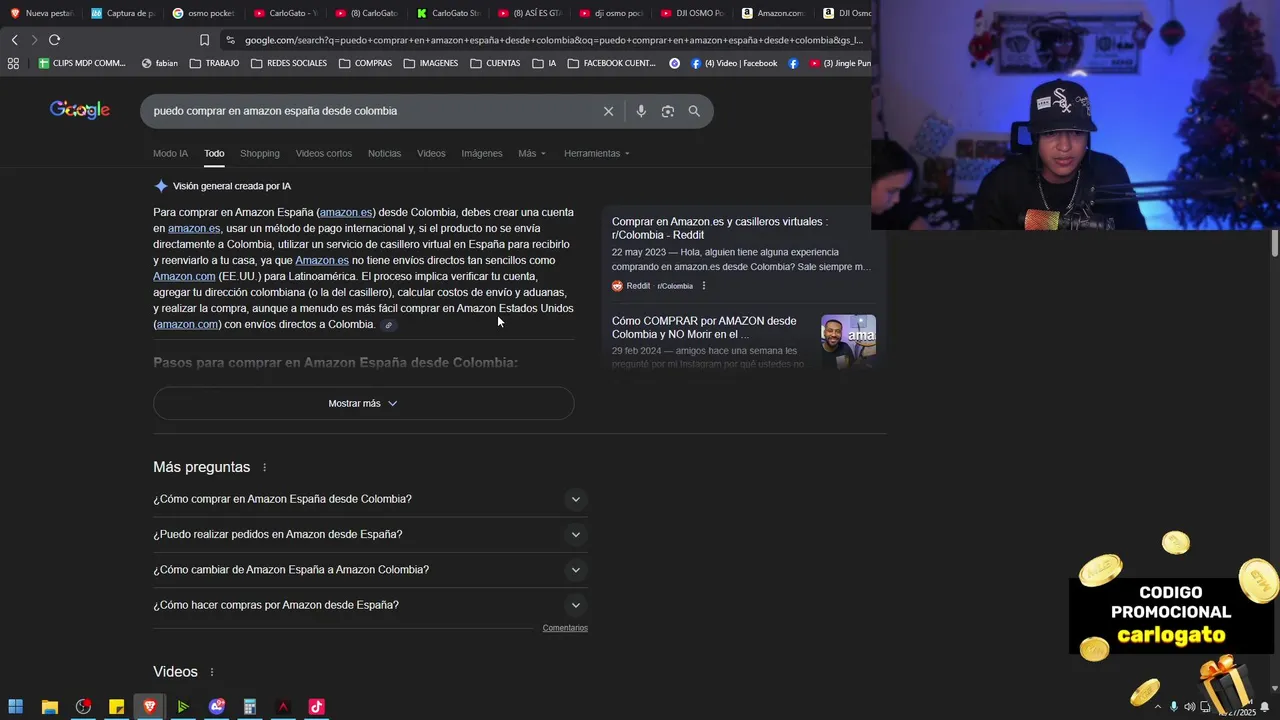This screenshot has width=1280, height=720.
Task: Open options beside Más preguntas heading
Action: click(265, 468)
